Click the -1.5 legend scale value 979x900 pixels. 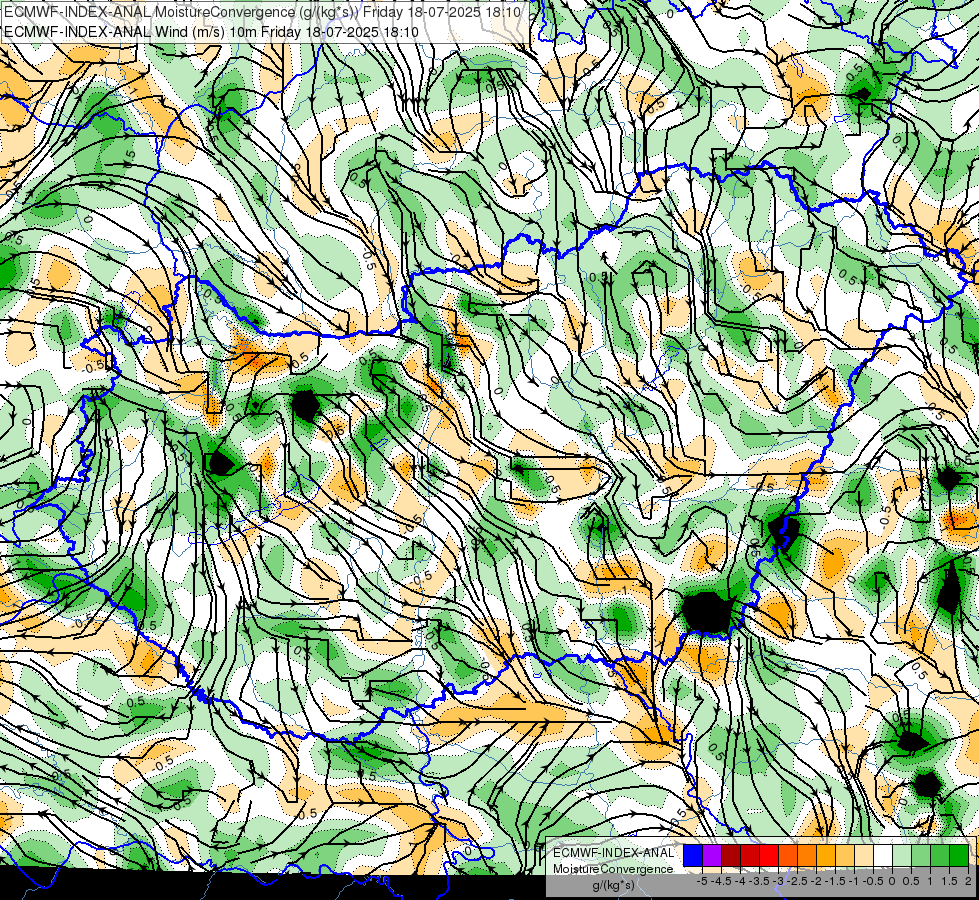pos(835,881)
